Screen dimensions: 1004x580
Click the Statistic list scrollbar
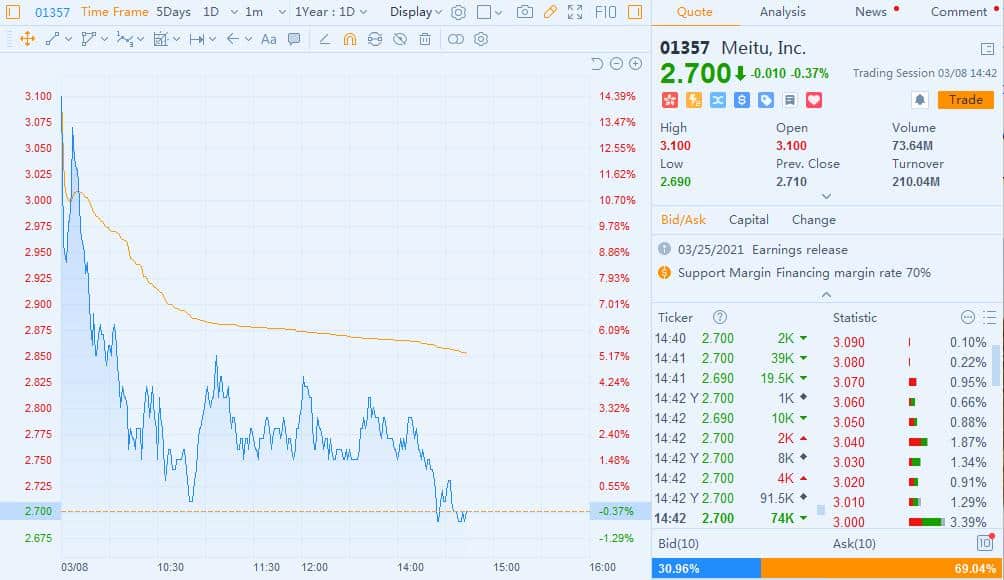tap(995, 365)
